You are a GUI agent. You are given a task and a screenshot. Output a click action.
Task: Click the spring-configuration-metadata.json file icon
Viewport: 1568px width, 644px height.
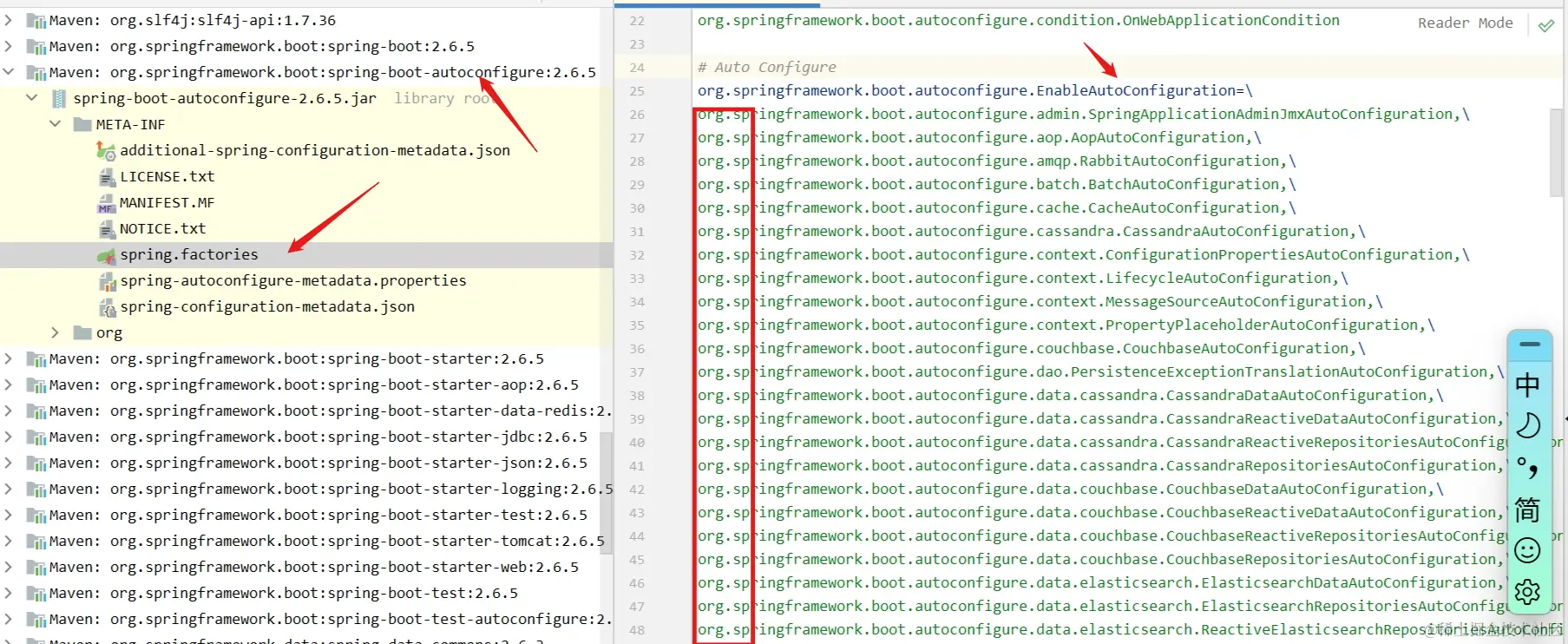107,307
